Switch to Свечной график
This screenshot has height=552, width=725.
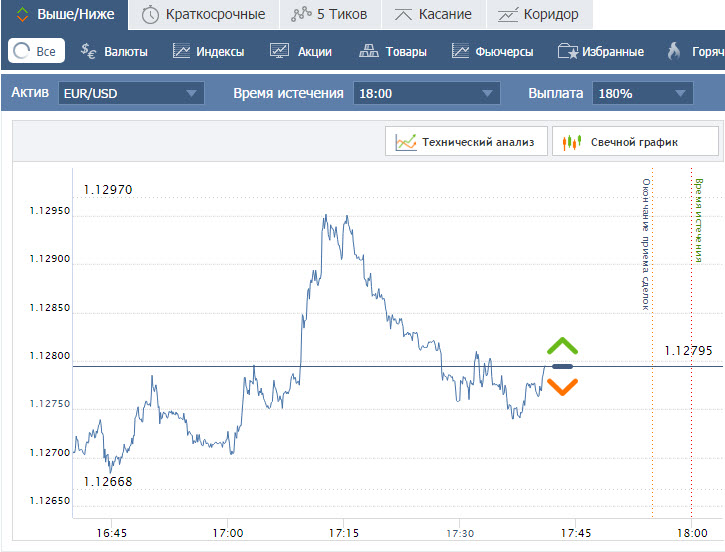coord(635,141)
